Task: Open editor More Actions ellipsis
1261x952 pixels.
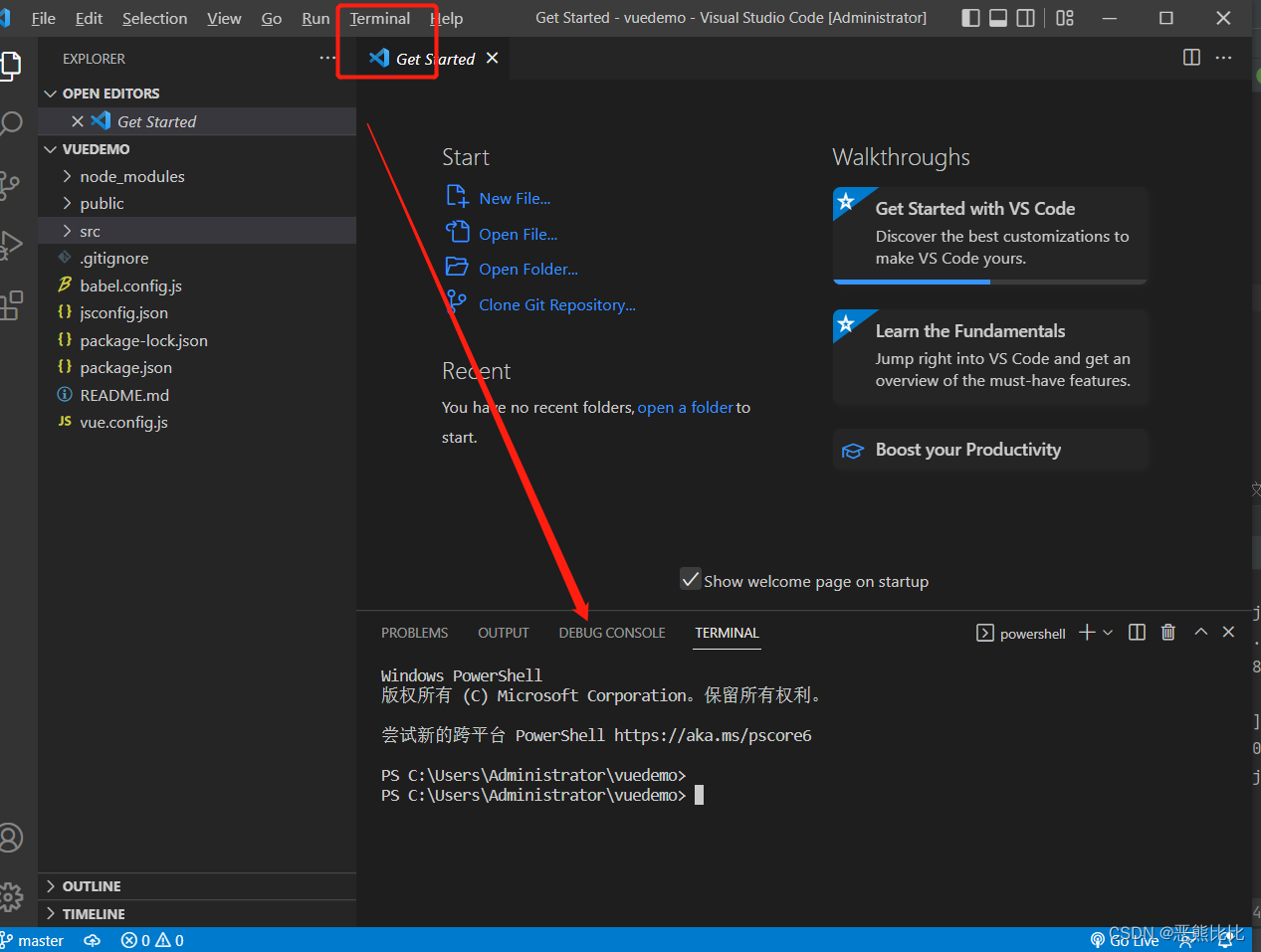Action: click(1223, 58)
